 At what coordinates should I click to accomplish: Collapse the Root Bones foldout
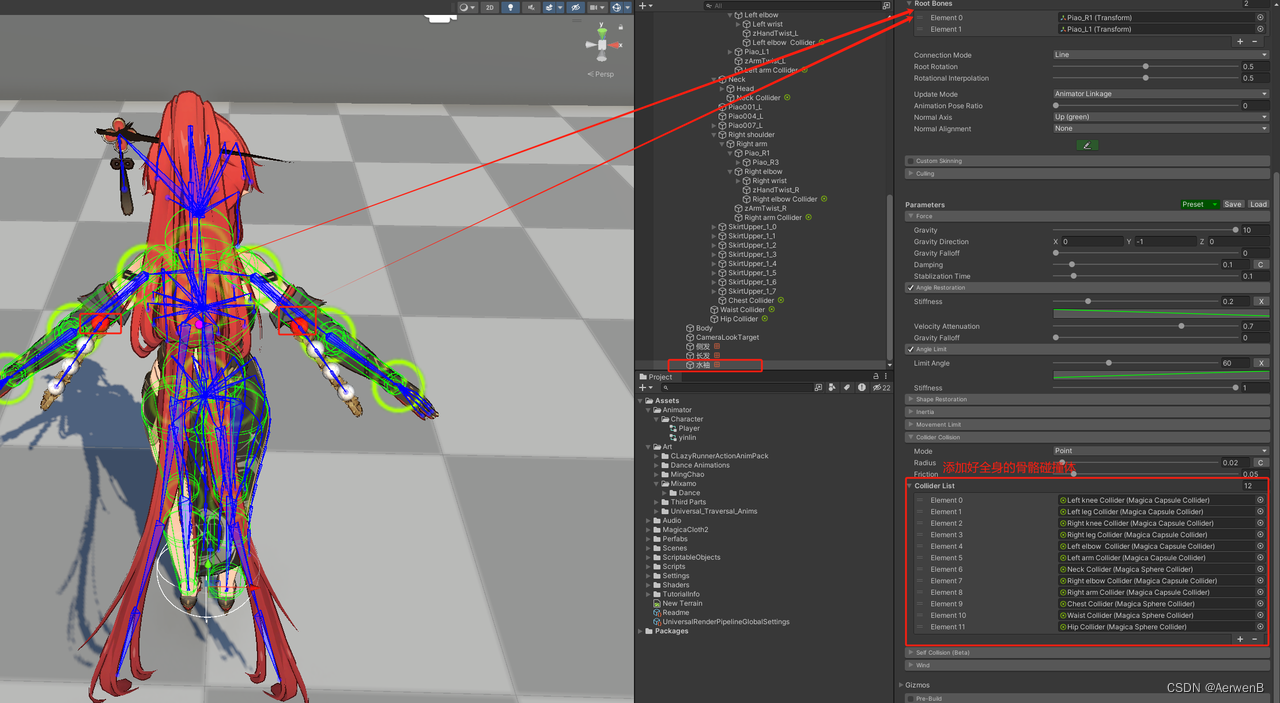click(x=909, y=4)
